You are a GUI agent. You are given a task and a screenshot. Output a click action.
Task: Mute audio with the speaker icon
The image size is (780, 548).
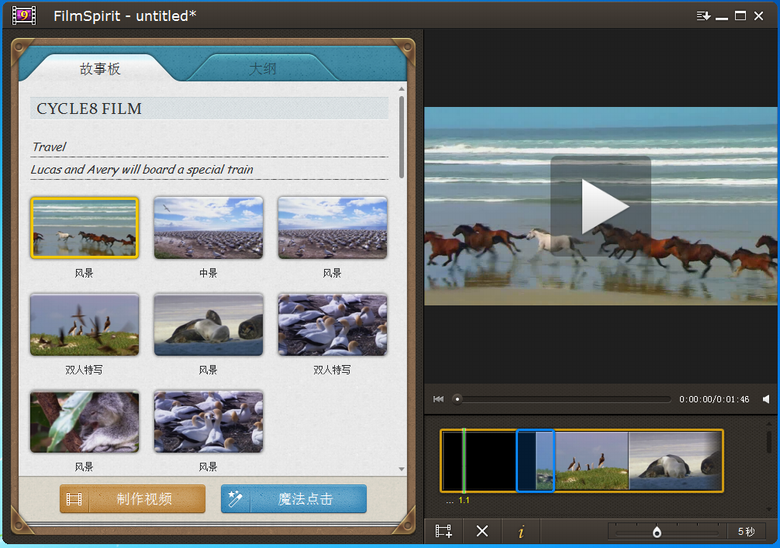point(766,399)
